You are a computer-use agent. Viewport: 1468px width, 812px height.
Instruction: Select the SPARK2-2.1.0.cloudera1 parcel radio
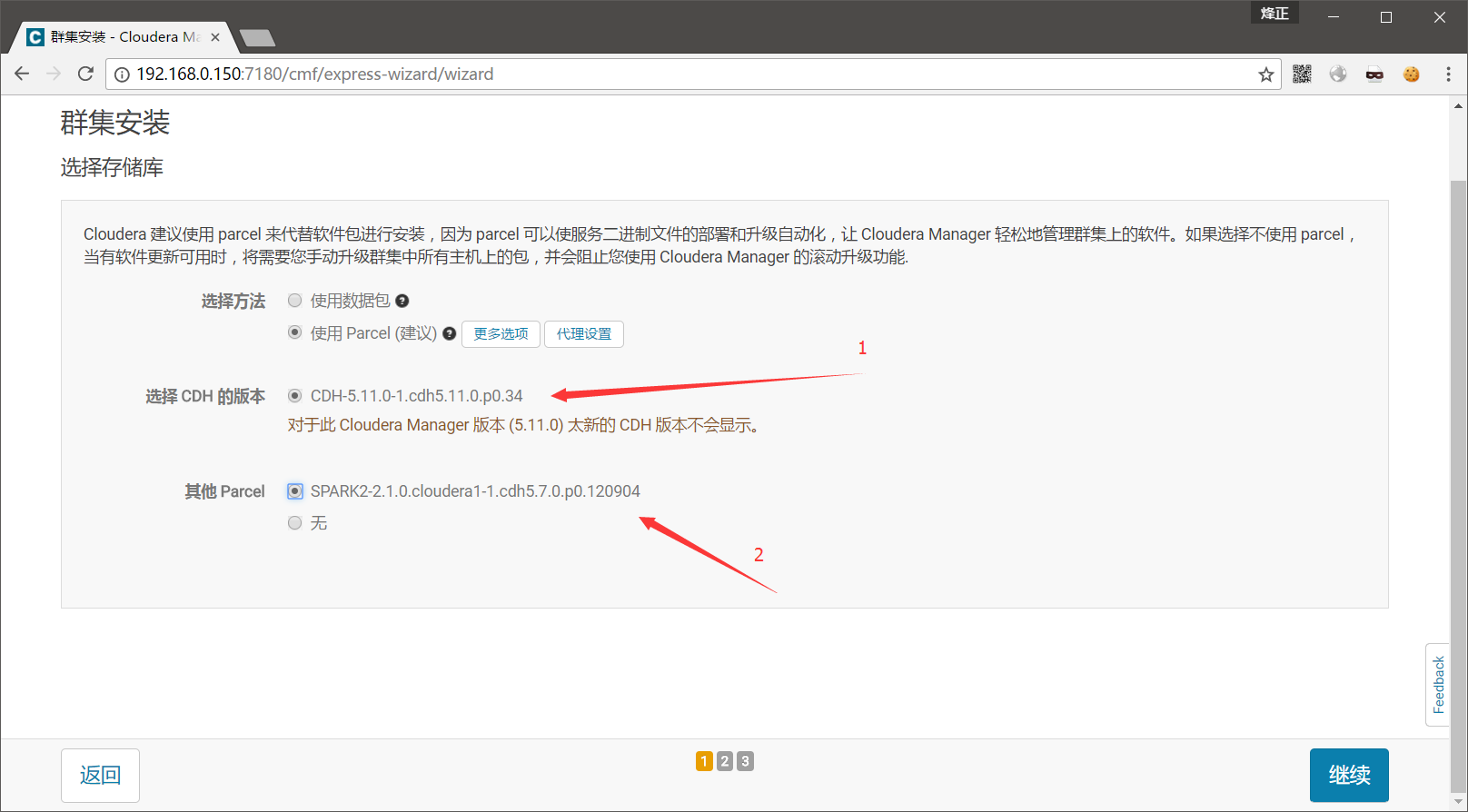coord(294,490)
